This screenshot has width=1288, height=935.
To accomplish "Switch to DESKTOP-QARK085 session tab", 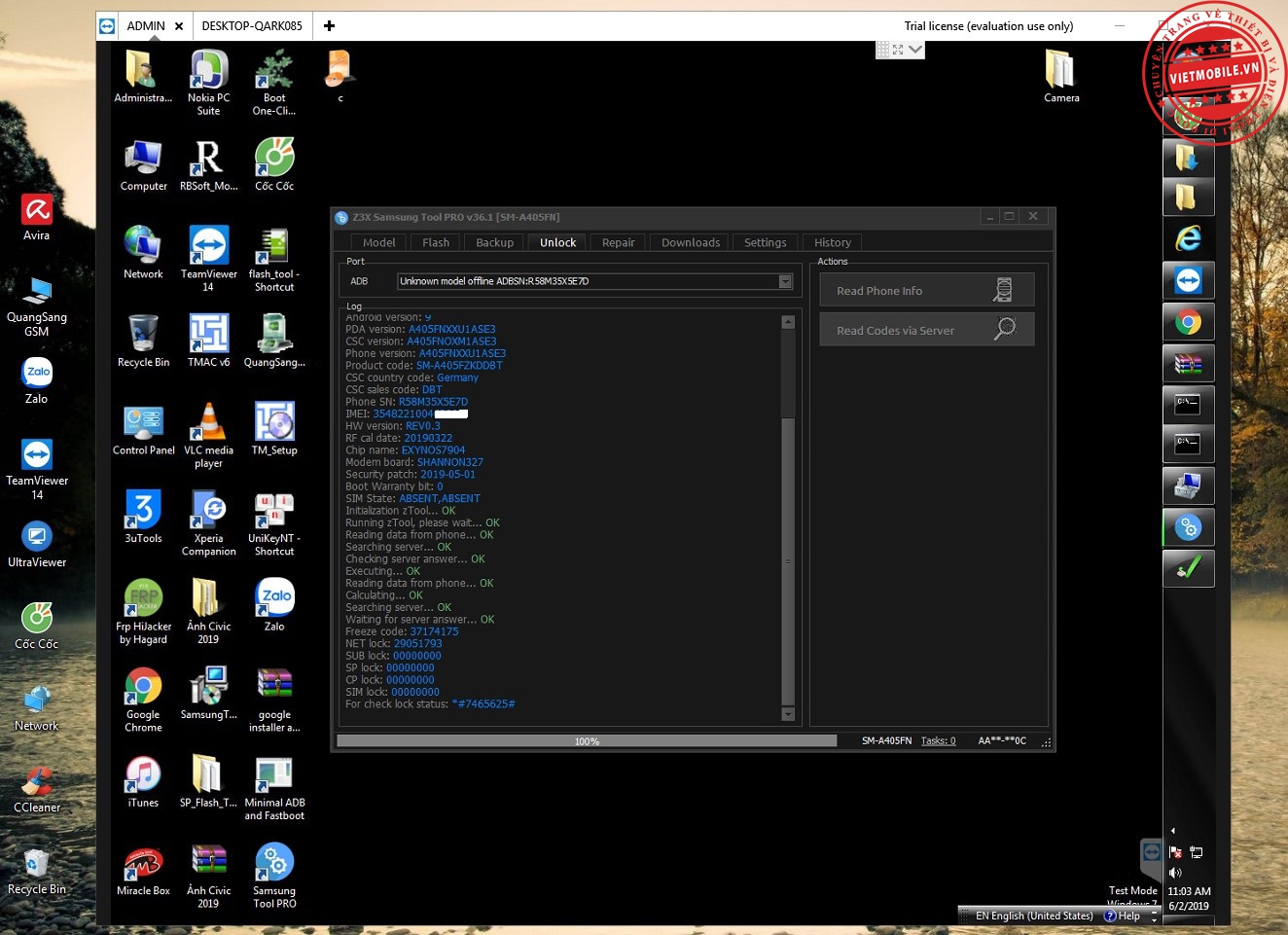I will tap(252, 26).
